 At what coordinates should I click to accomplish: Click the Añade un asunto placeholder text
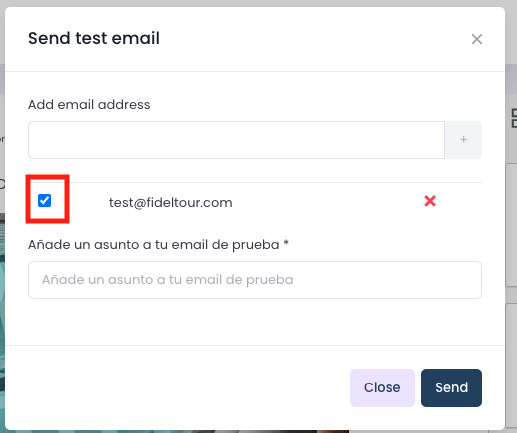click(167, 280)
